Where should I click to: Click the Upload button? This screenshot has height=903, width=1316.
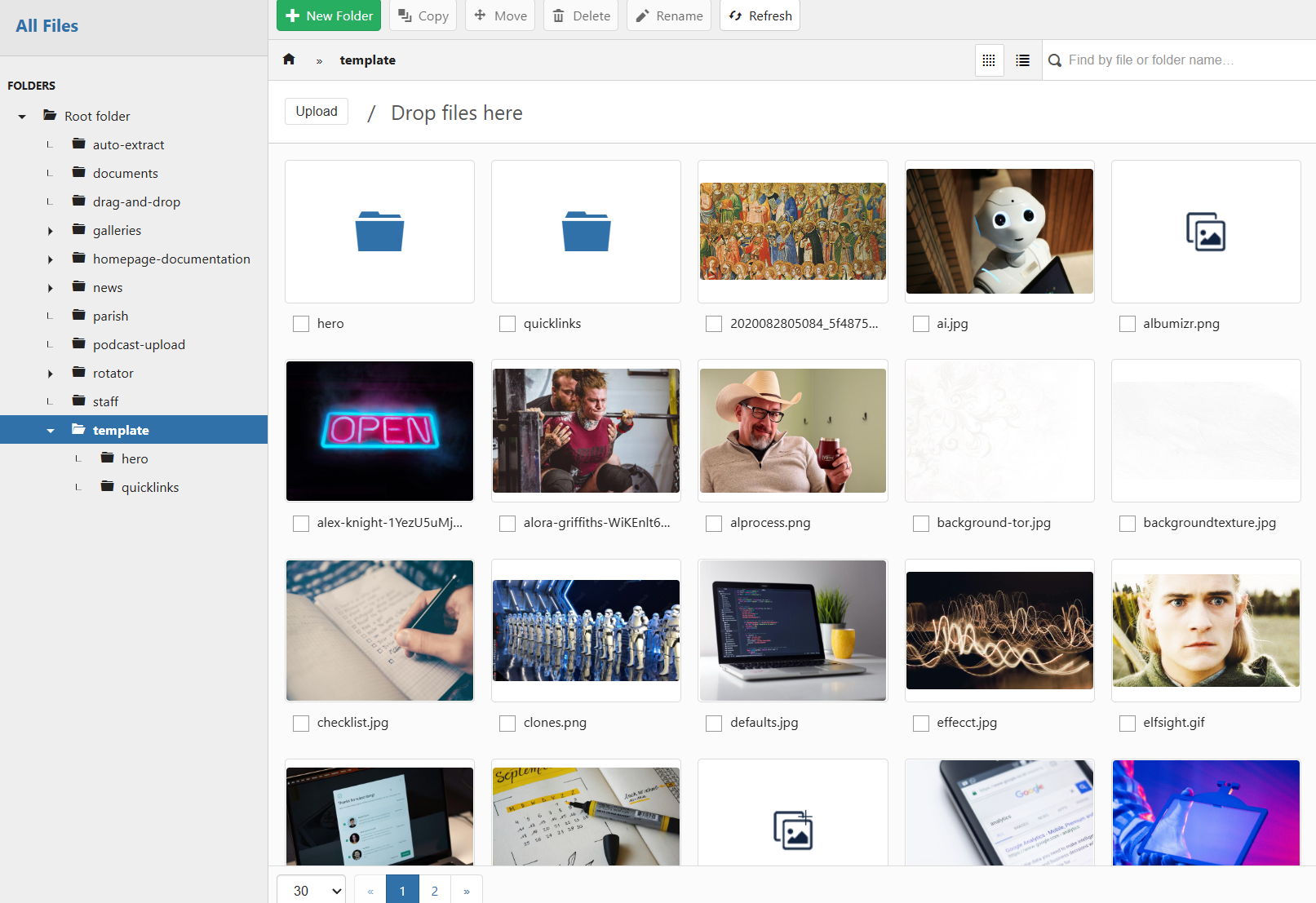pos(317,112)
